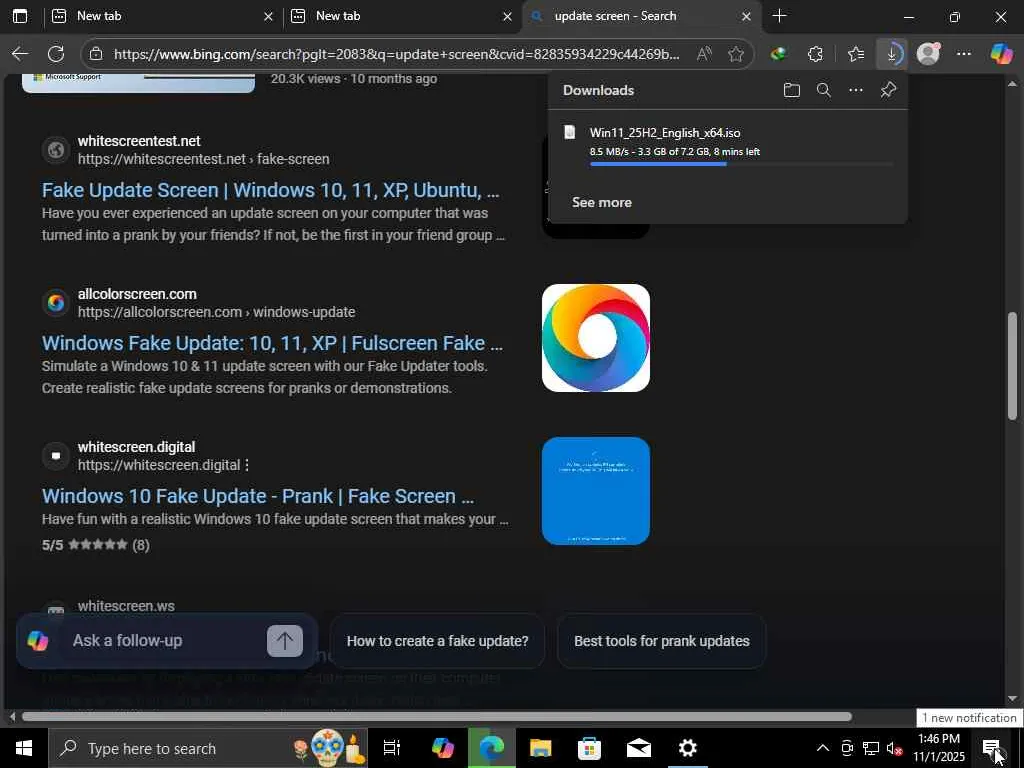This screenshot has width=1024, height=768.
Task: Open Windows 10 Fake Update Prank result
Action: pyautogui.click(x=258, y=496)
